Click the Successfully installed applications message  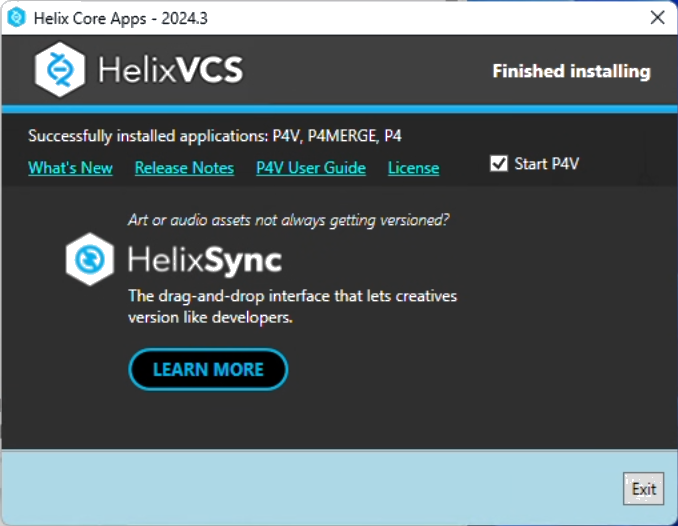tap(215, 136)
